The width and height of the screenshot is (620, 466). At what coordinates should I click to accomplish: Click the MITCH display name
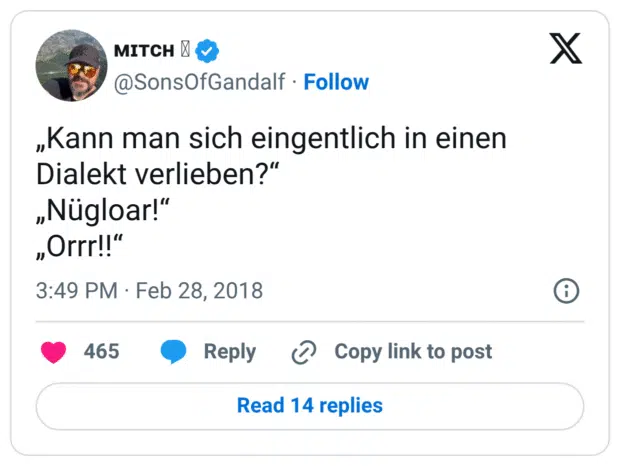pyautogui.click(x=145, y=51)
